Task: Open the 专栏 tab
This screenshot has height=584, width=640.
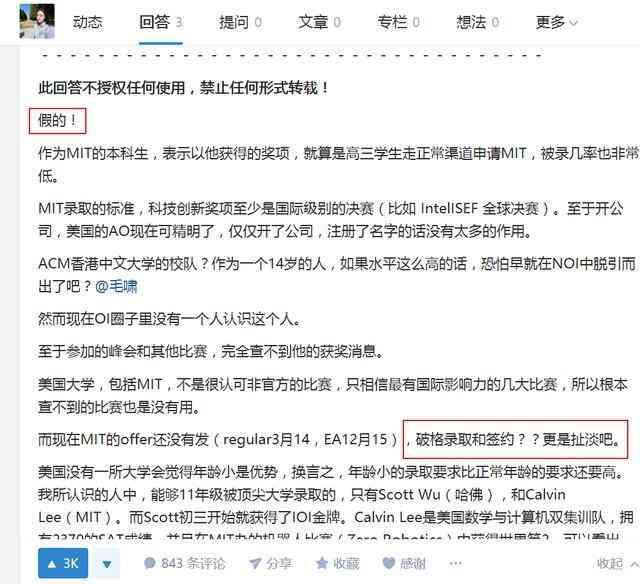Action: 398,22
